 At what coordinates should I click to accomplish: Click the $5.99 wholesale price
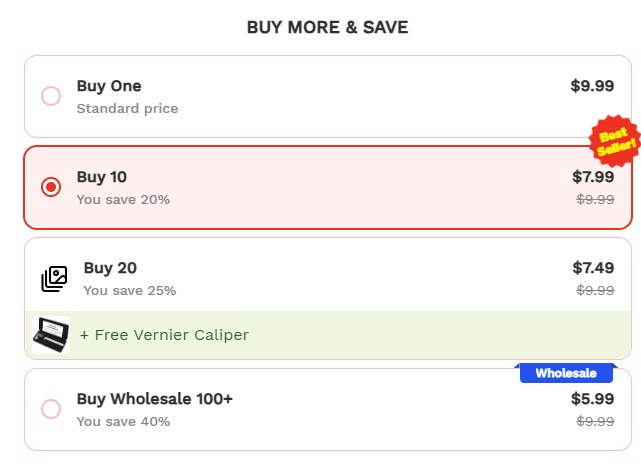click(x=593, y=399)
